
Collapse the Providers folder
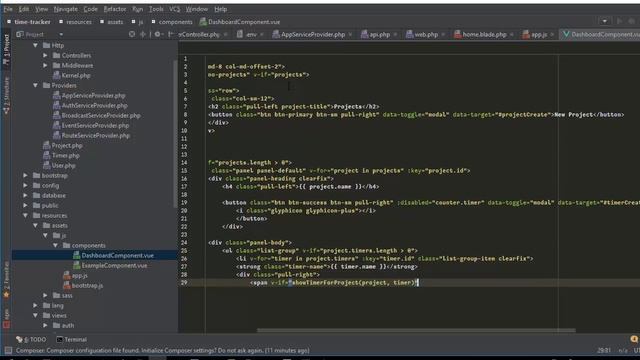pyautogui.click(x=36, y=85)
